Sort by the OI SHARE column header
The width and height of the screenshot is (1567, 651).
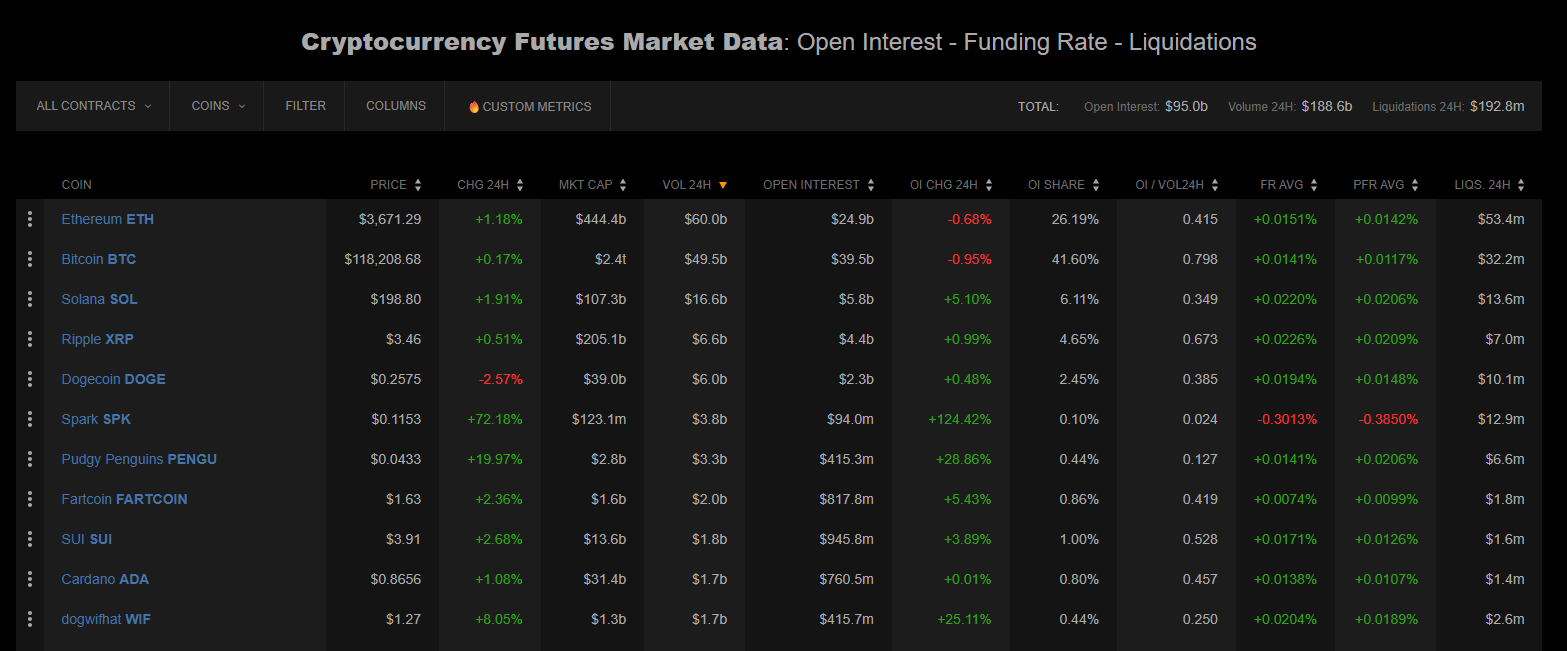click(x=1056, y=185)
